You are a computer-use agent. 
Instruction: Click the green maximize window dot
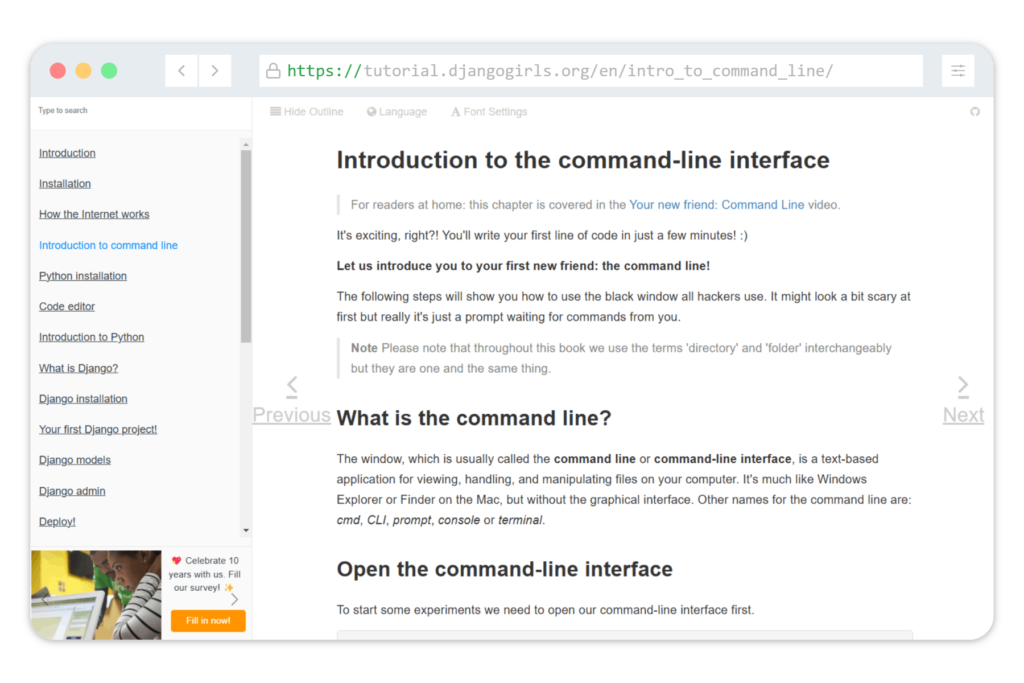(109, 71)
